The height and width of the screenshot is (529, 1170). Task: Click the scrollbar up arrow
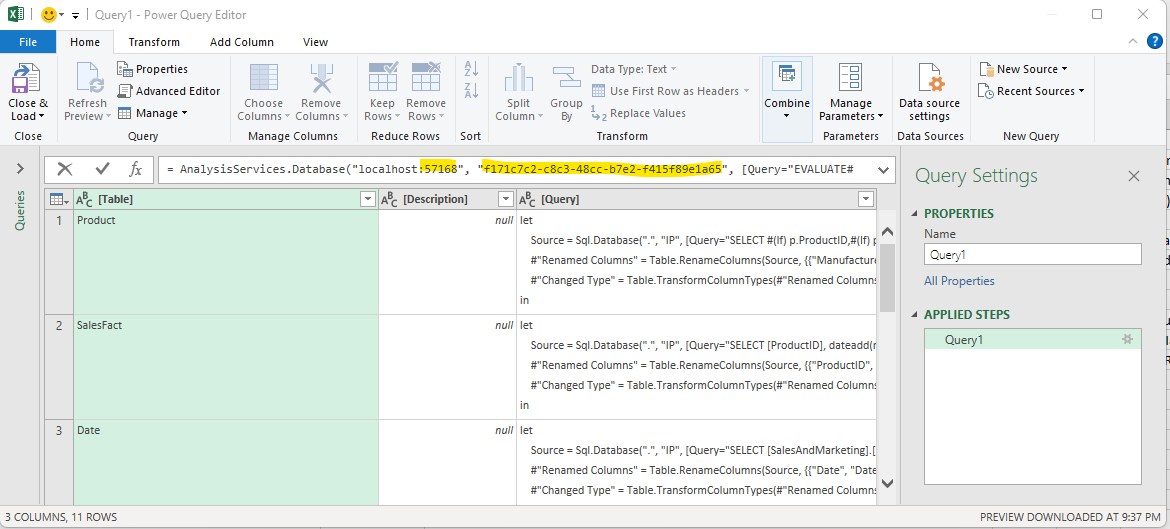point(886,232)
